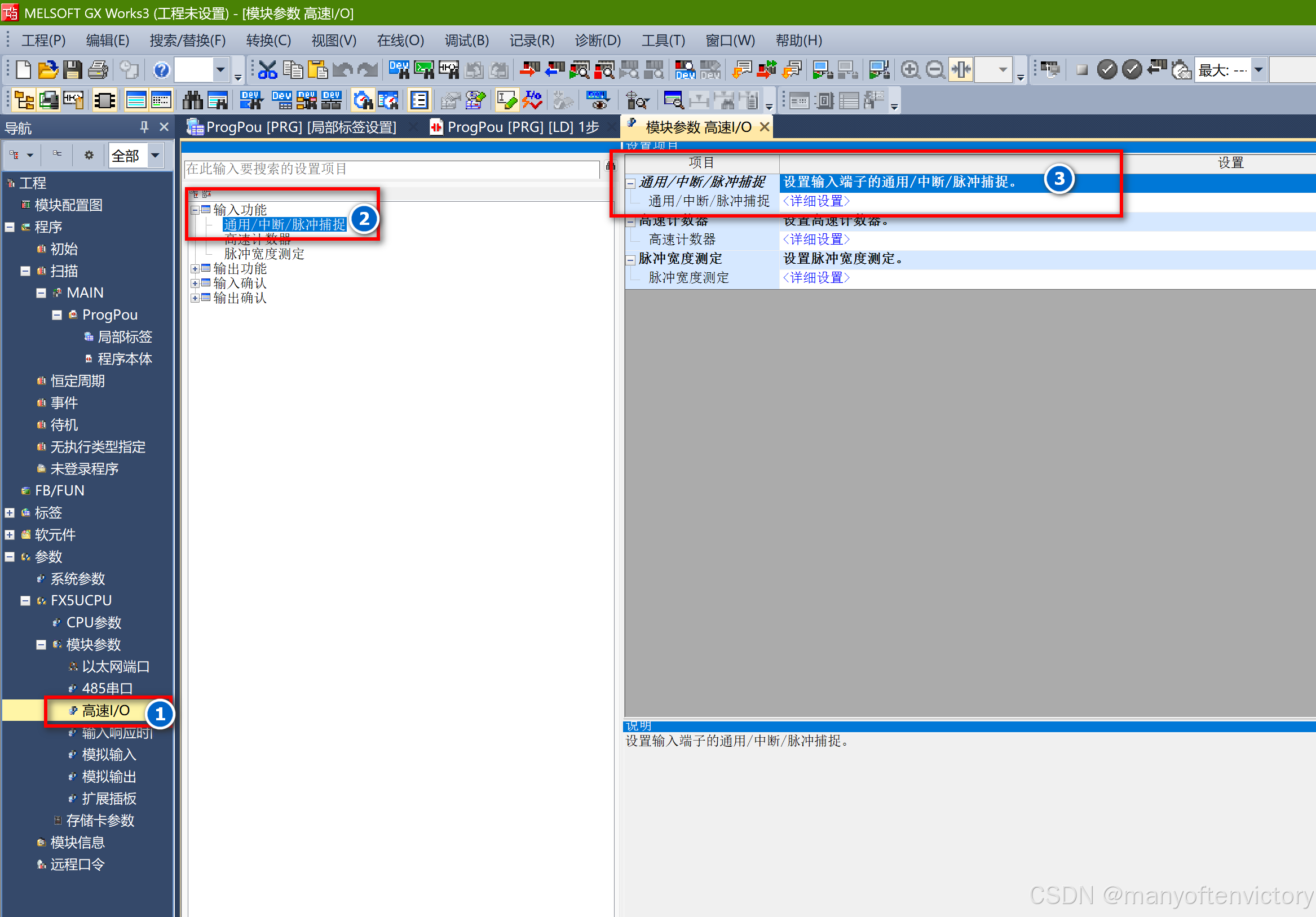Create a new project with the New icon
This screenshot has height=917, width=1316.
click(x=24, y=70)
